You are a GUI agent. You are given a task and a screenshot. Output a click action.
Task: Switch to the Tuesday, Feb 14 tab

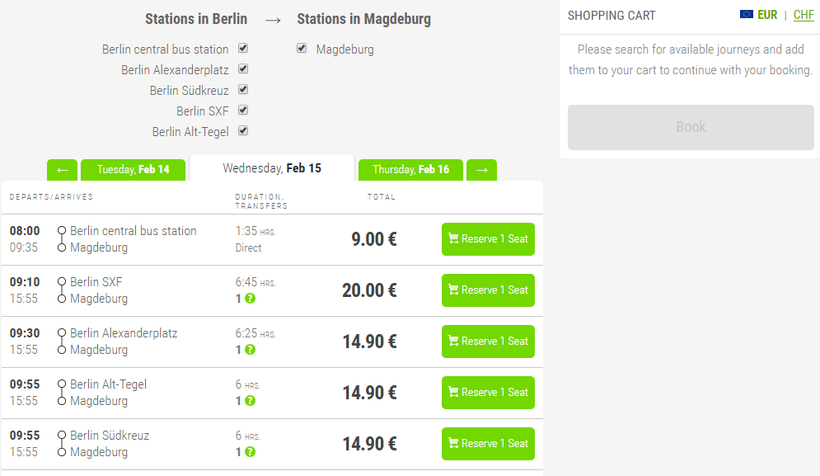pos(133,170)
